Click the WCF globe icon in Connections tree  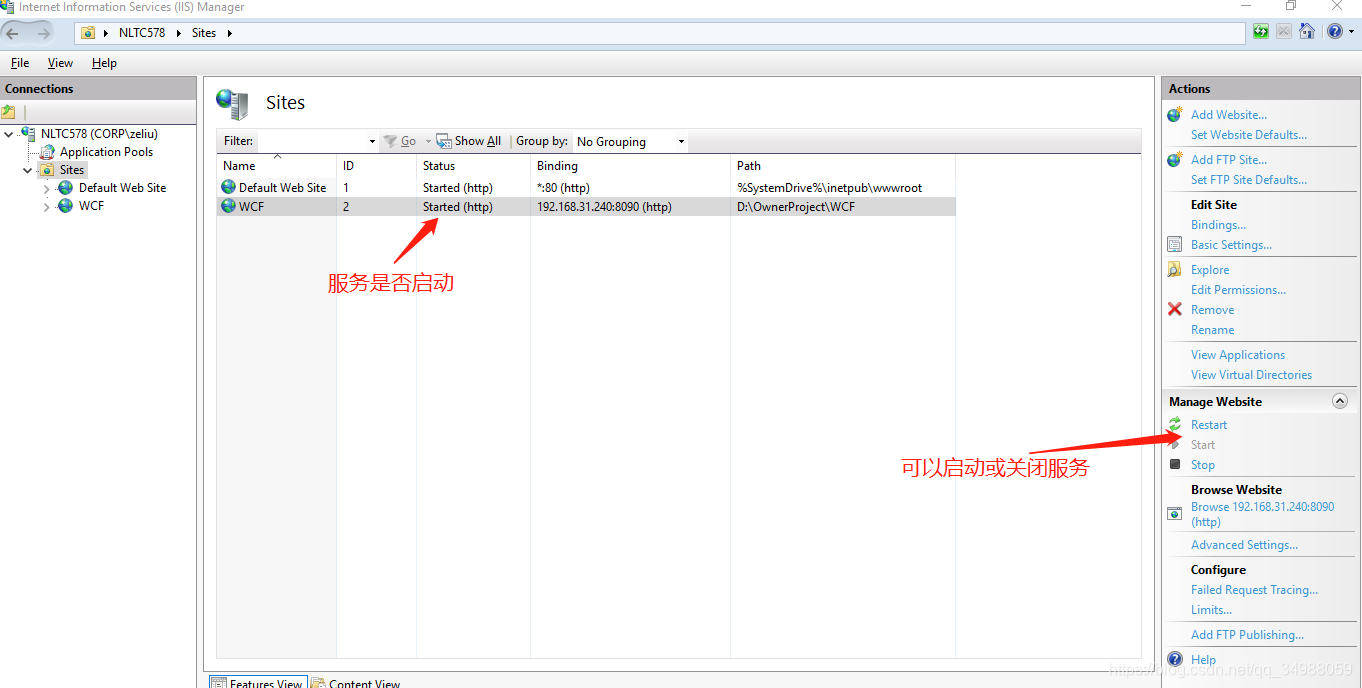[x=66, y=206]
